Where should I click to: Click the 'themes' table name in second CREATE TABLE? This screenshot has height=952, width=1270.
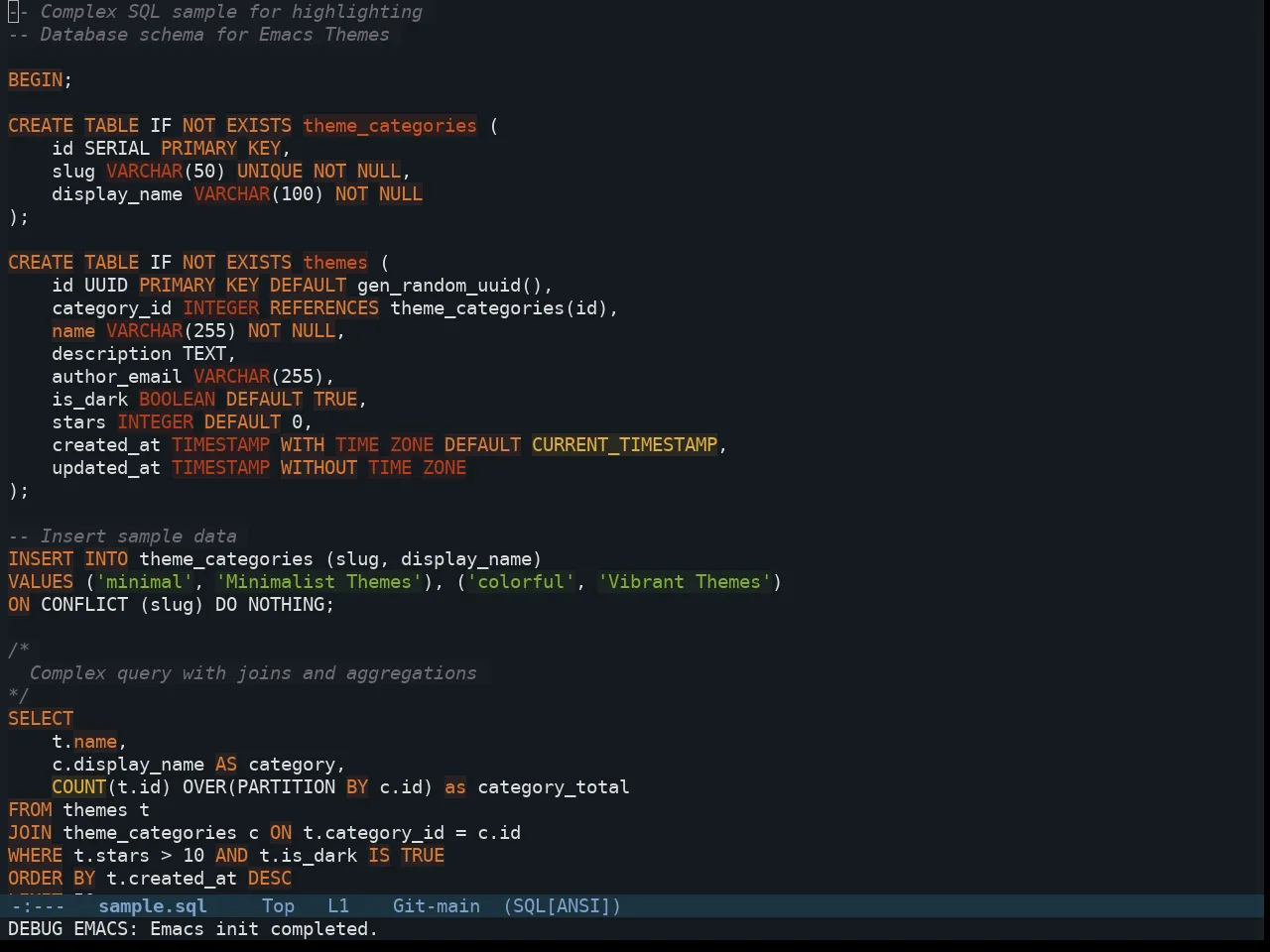click(335, 262)
